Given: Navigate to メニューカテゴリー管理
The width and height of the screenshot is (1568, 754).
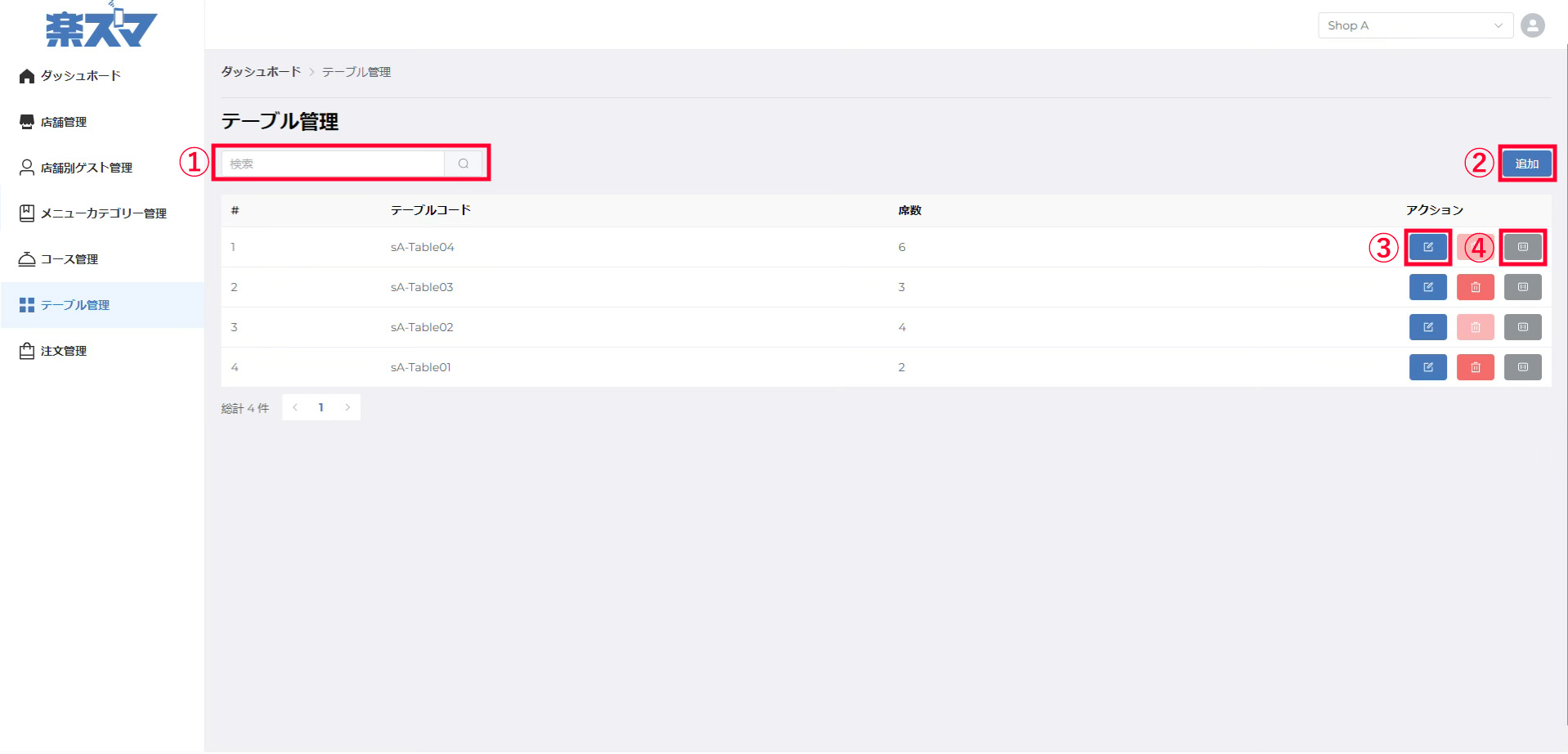Looking at the screenshot, I should [x=103, y=213].
